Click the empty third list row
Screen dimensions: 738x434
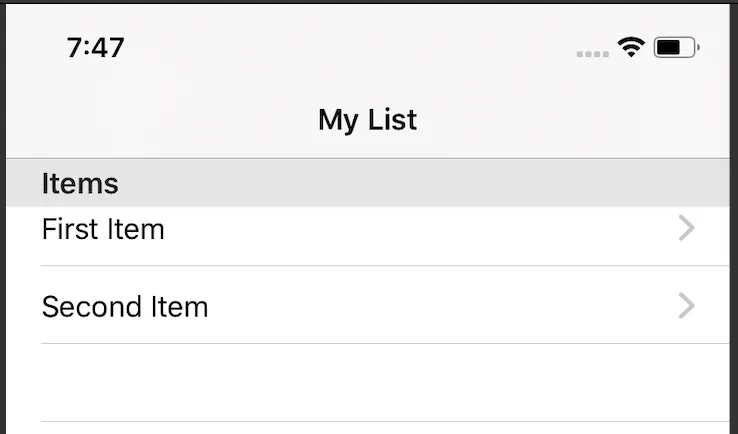(380, 383)
